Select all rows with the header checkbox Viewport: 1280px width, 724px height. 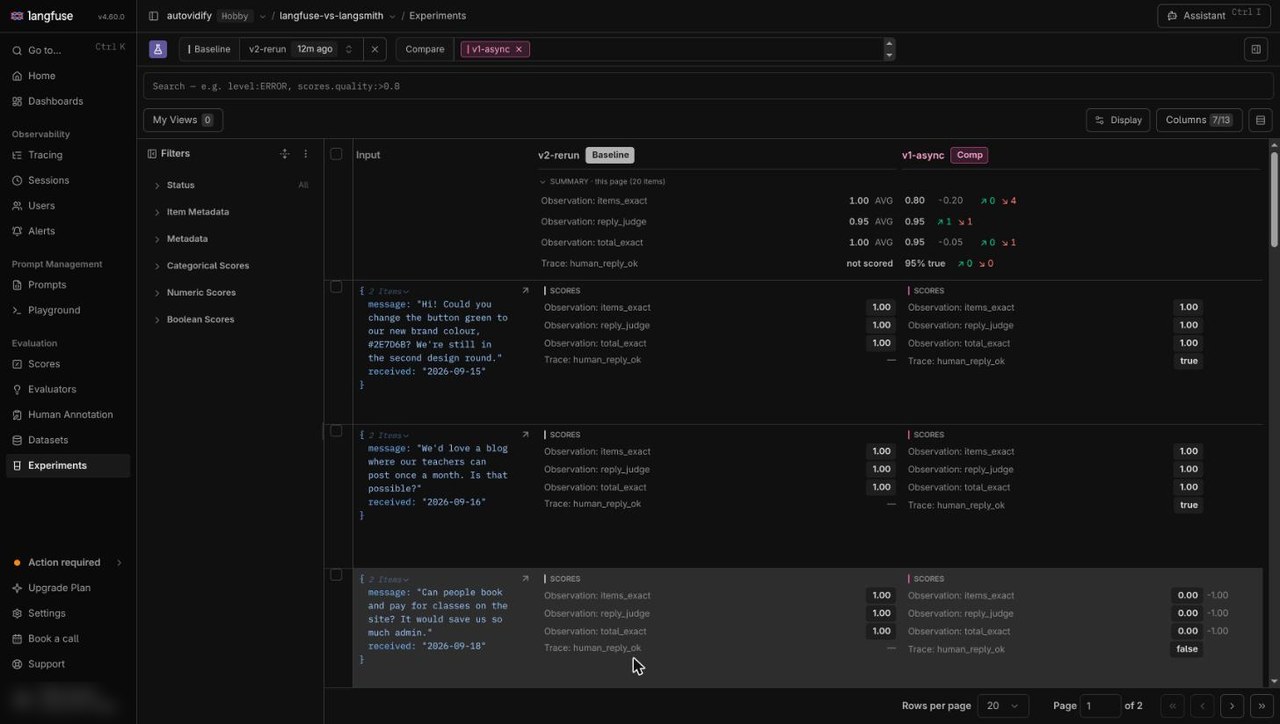(x=336, y=154)
